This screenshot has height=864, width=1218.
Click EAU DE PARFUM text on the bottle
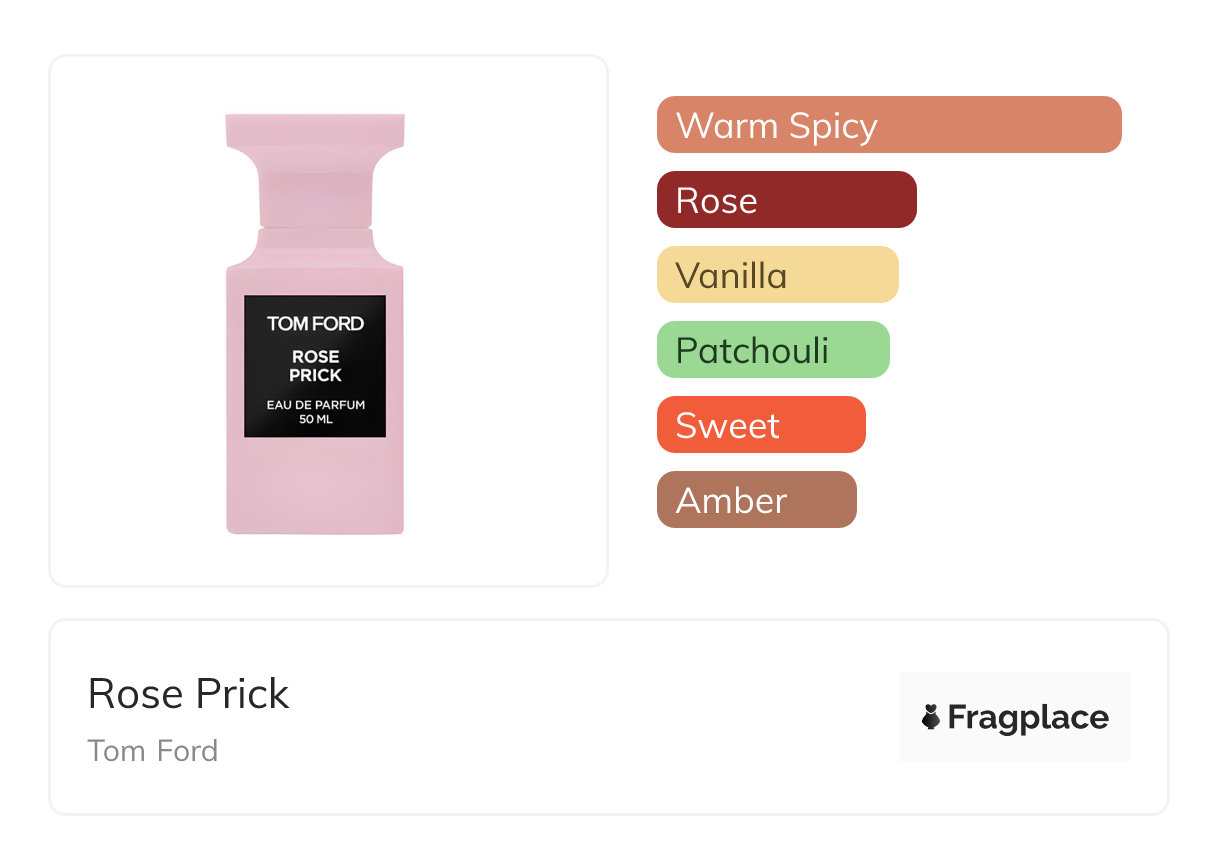pyautogui.click(x=315, y=405)
